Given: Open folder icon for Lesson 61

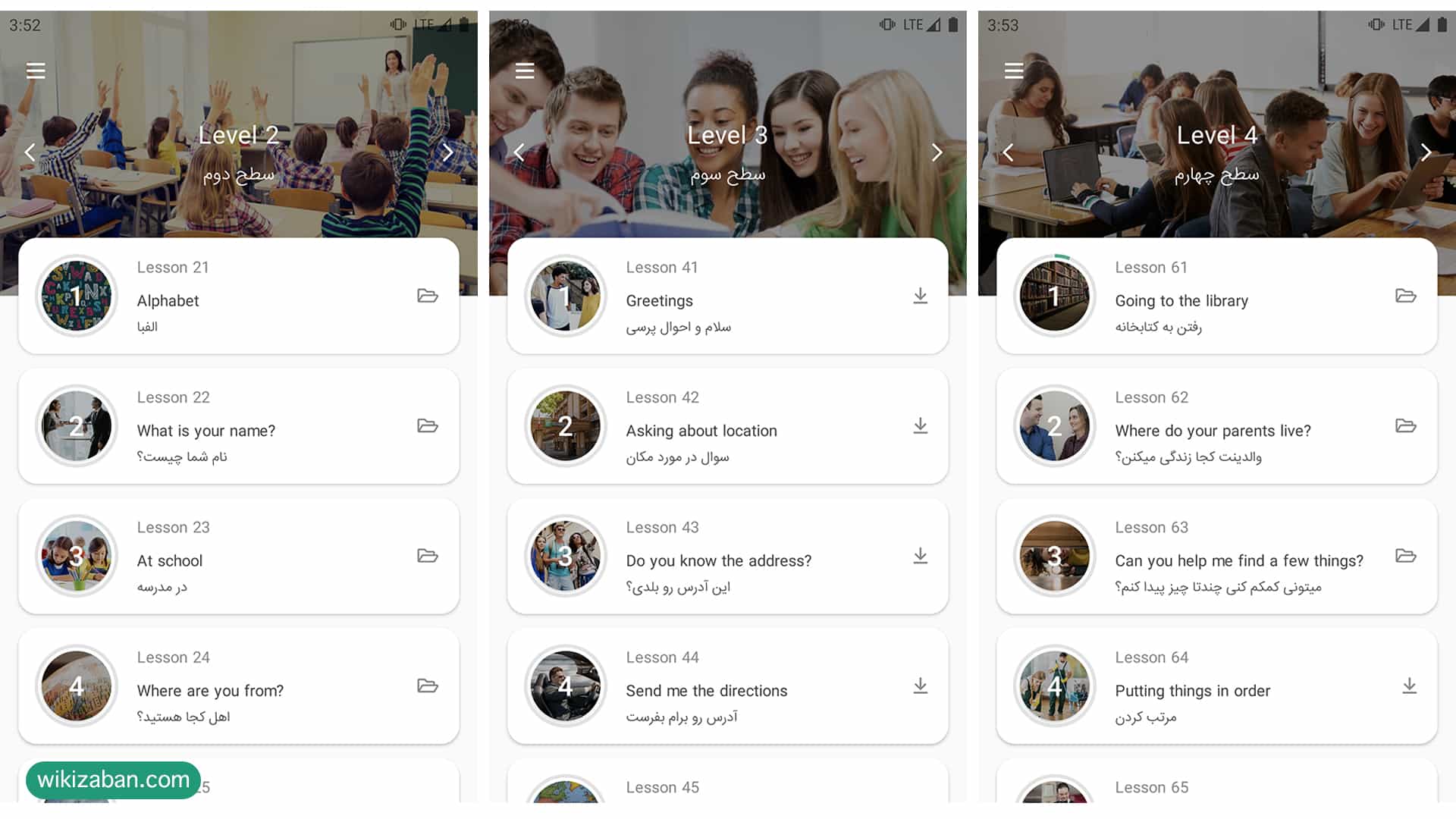Looking at the screenshot, I should (1406, 295).
